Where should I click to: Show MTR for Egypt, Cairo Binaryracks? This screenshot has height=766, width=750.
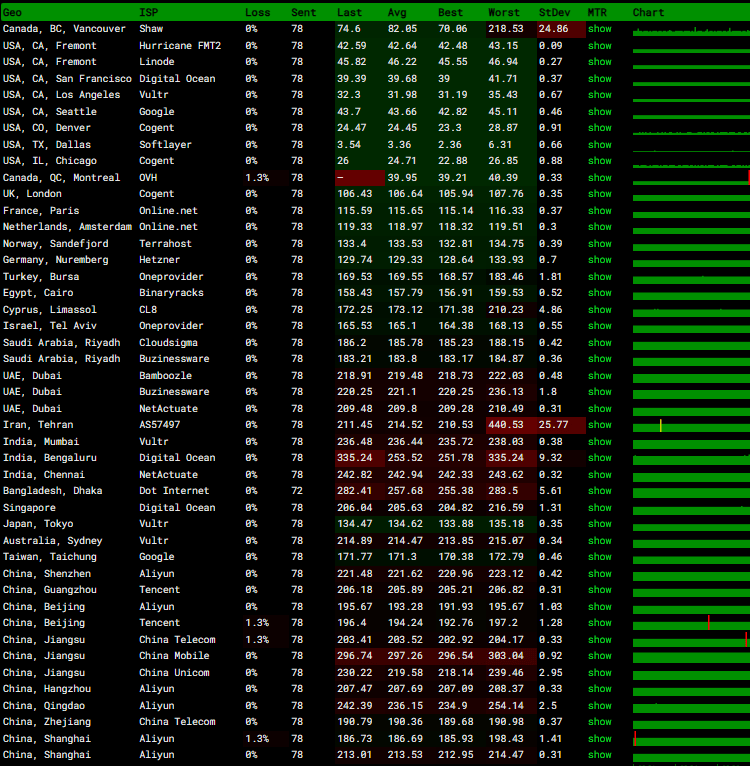(600, 293)
